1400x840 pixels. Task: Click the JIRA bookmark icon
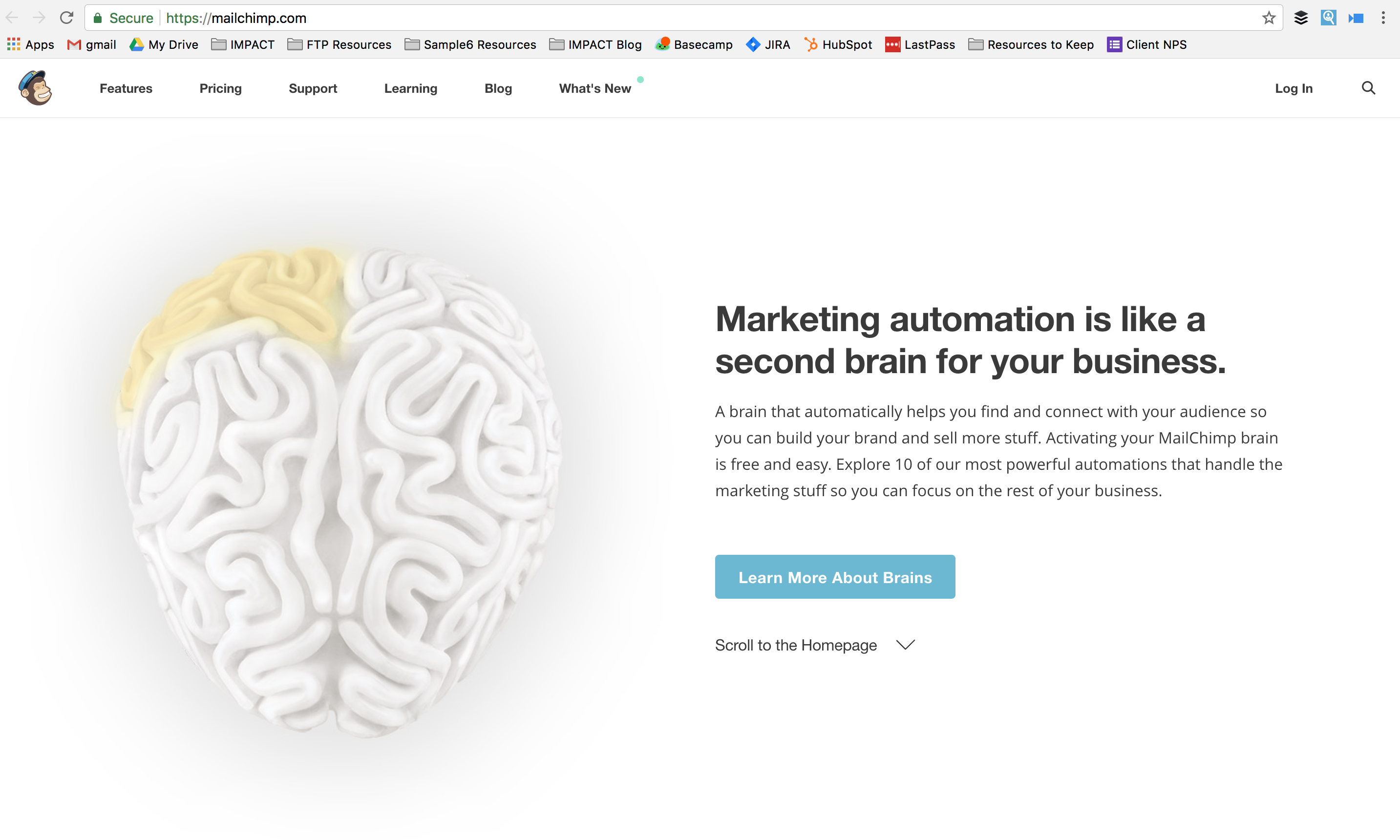pos(753,44)
